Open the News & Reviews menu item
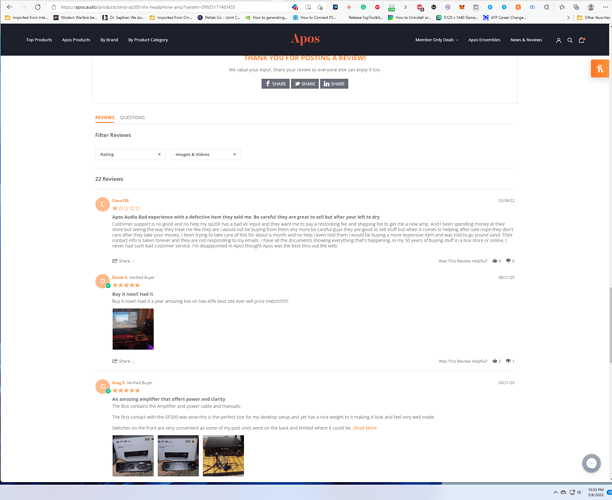Viewport: 612px width, 500px height. coord(526,40)
